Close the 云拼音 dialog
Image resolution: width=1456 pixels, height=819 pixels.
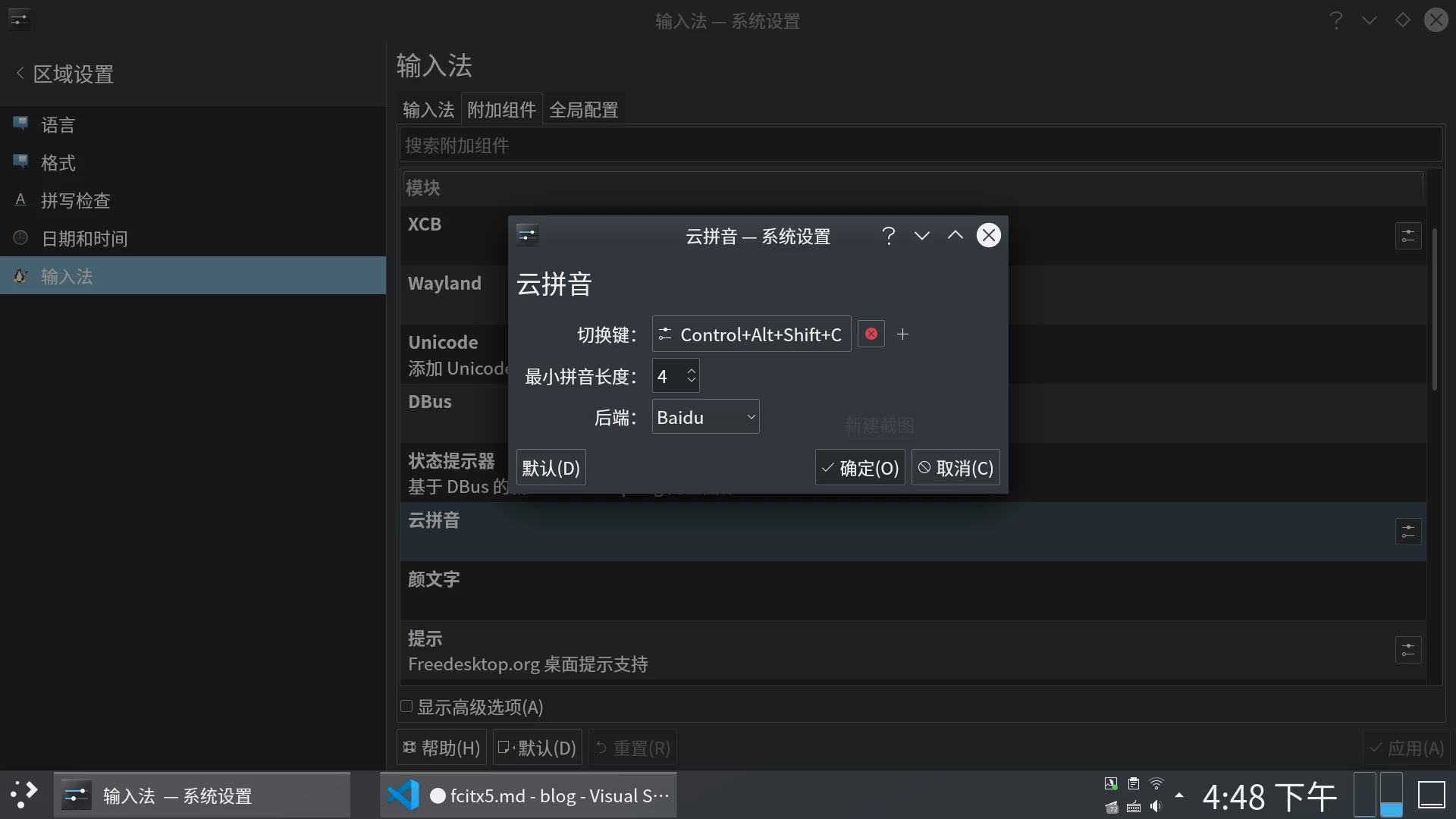click(x=988, y=235)
